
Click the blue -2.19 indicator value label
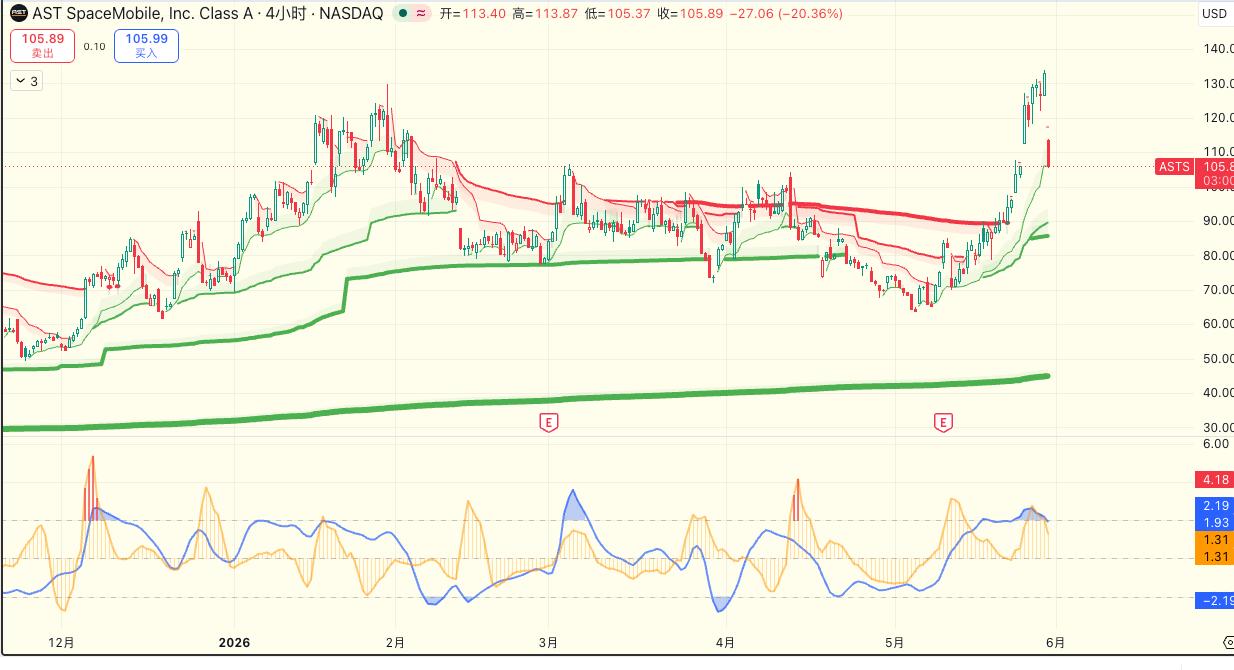tap(1215, 600)
